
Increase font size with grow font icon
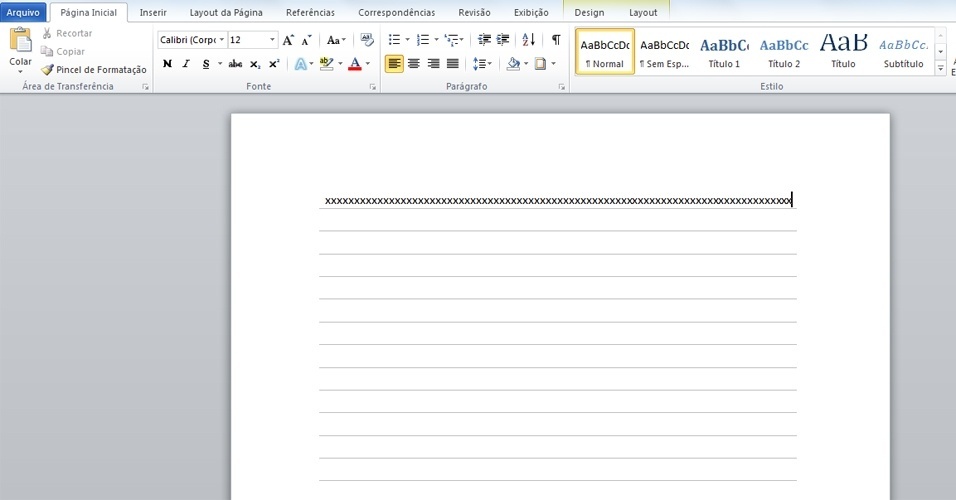tap(288, 40)
